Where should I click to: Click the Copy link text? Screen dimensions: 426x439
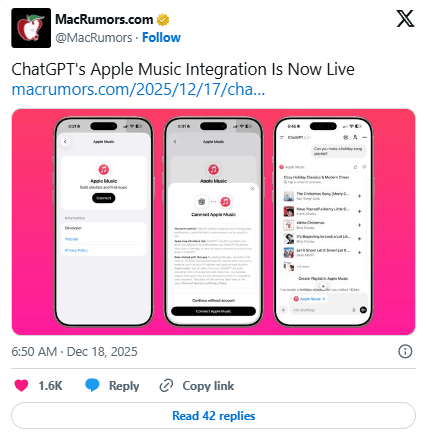(208, 386)
